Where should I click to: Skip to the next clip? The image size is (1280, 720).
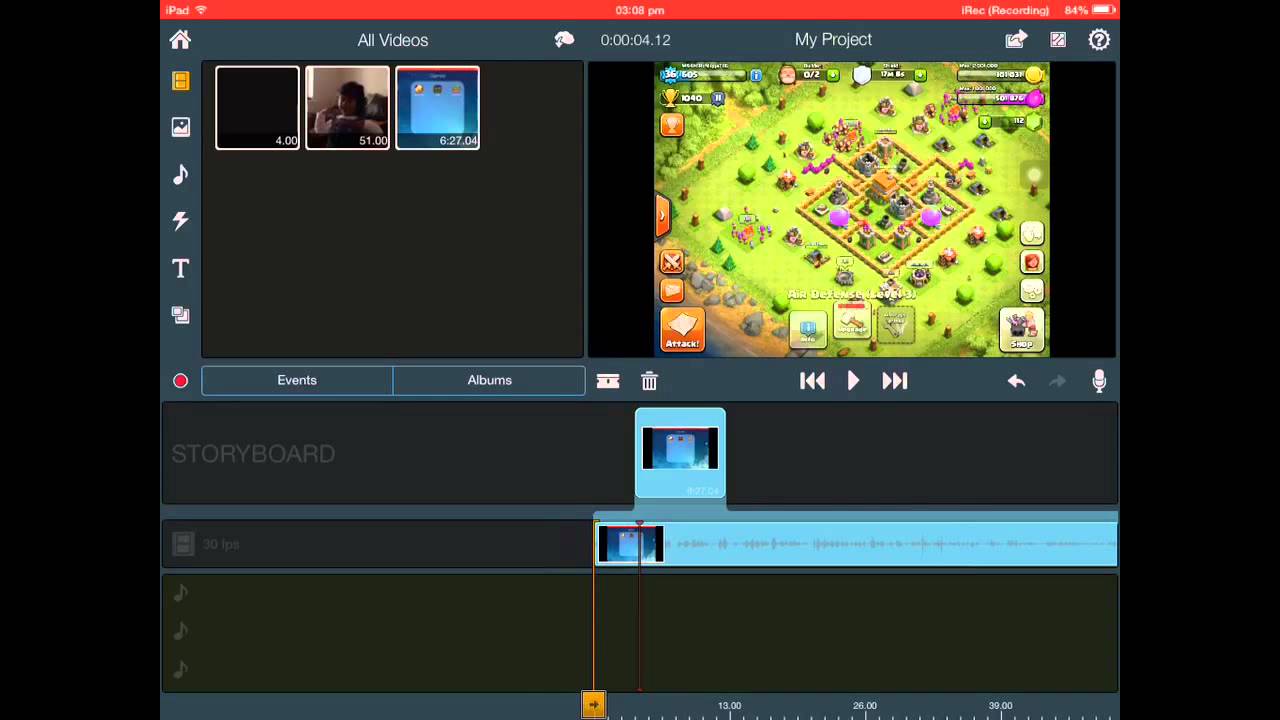(894, 381)
